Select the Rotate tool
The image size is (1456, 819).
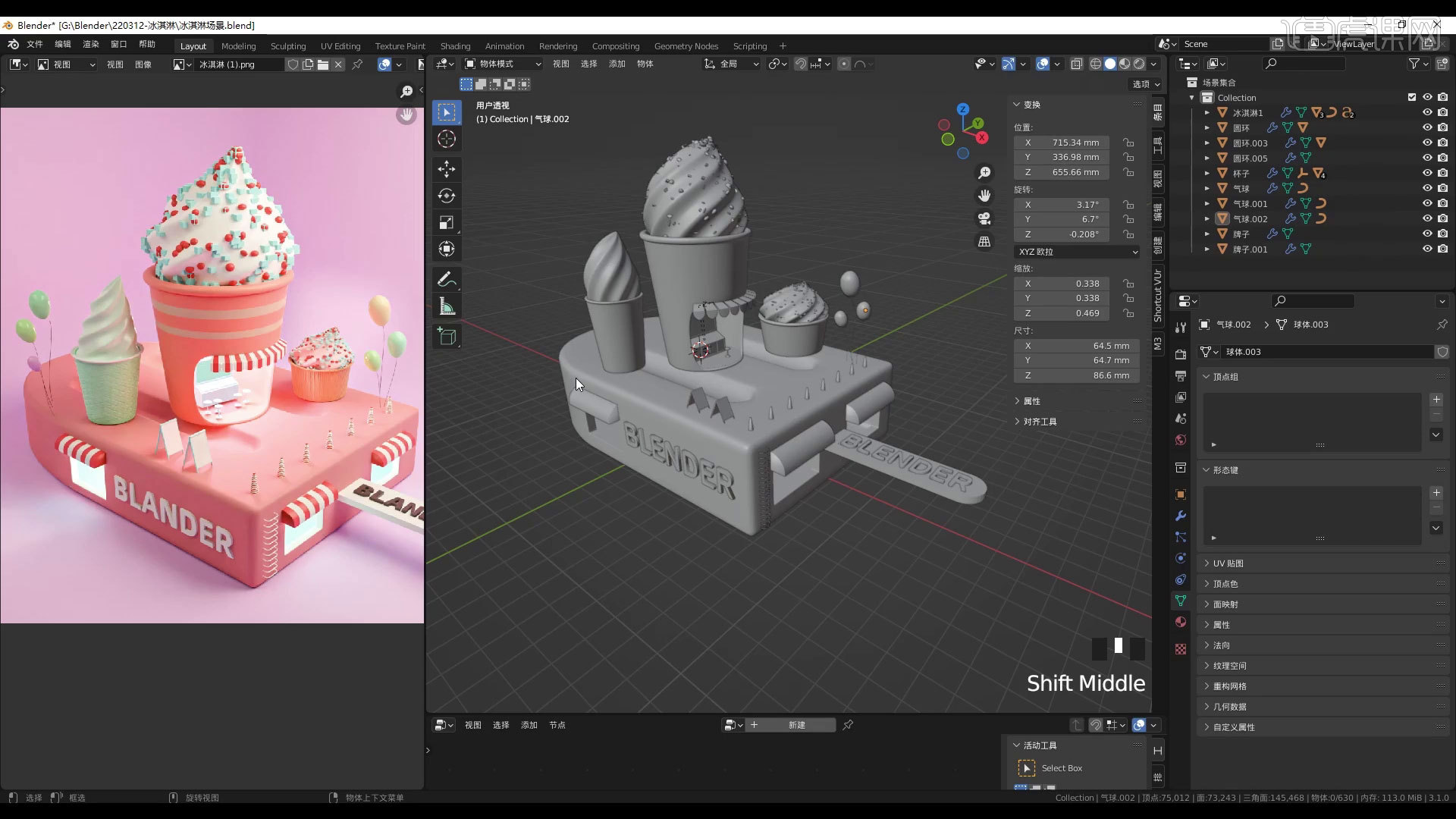(x=447, y=196)
